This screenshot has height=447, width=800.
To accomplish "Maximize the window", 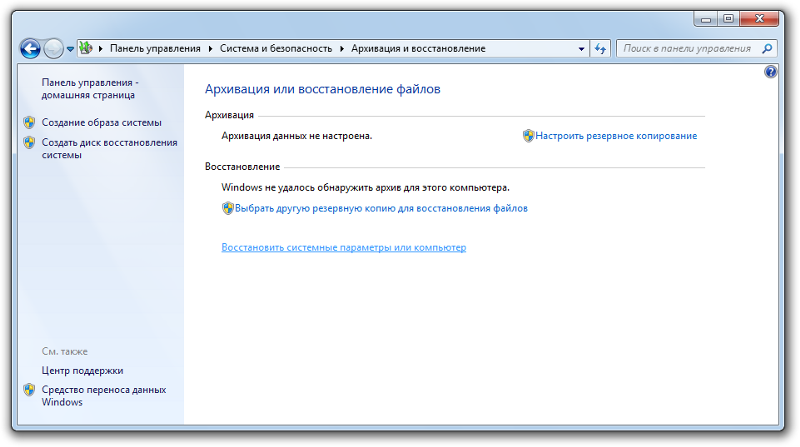I will pyautogui.click(x=729, y=19).
